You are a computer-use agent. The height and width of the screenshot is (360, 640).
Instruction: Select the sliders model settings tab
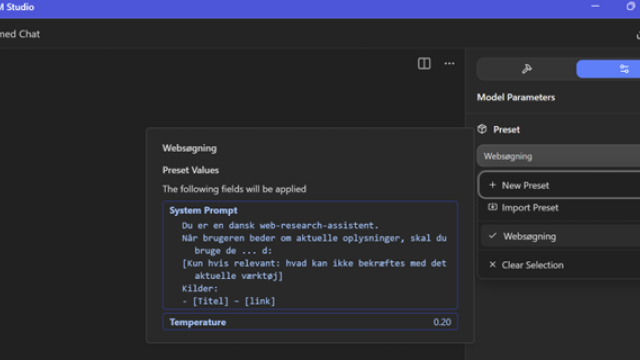click(608, 69)
